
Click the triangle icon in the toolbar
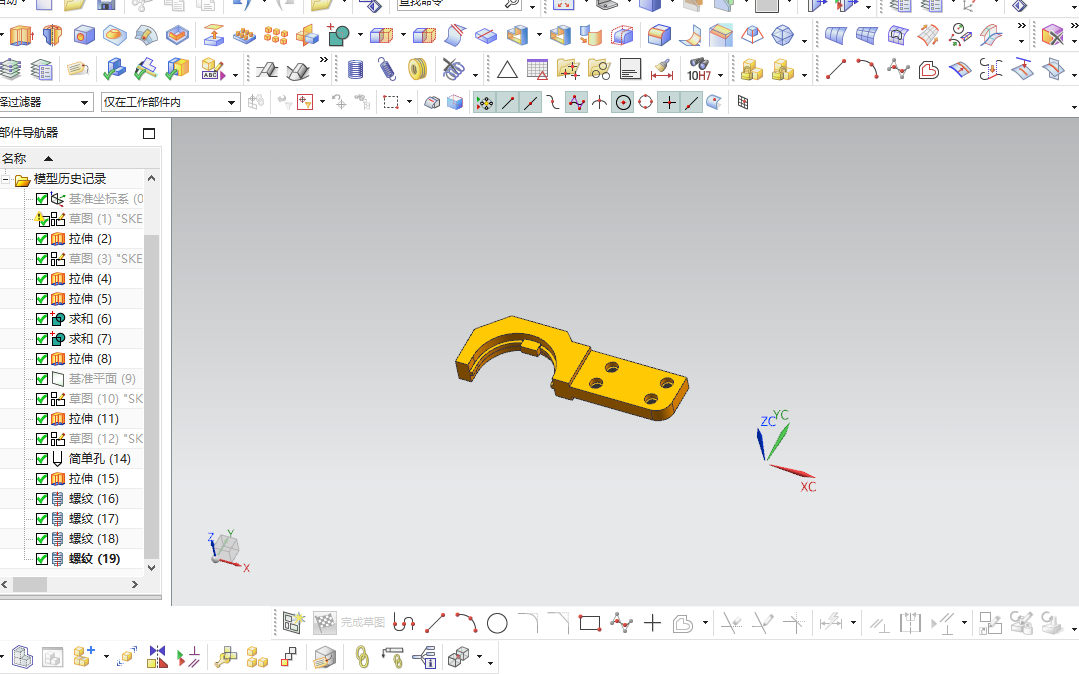point(507,70)
